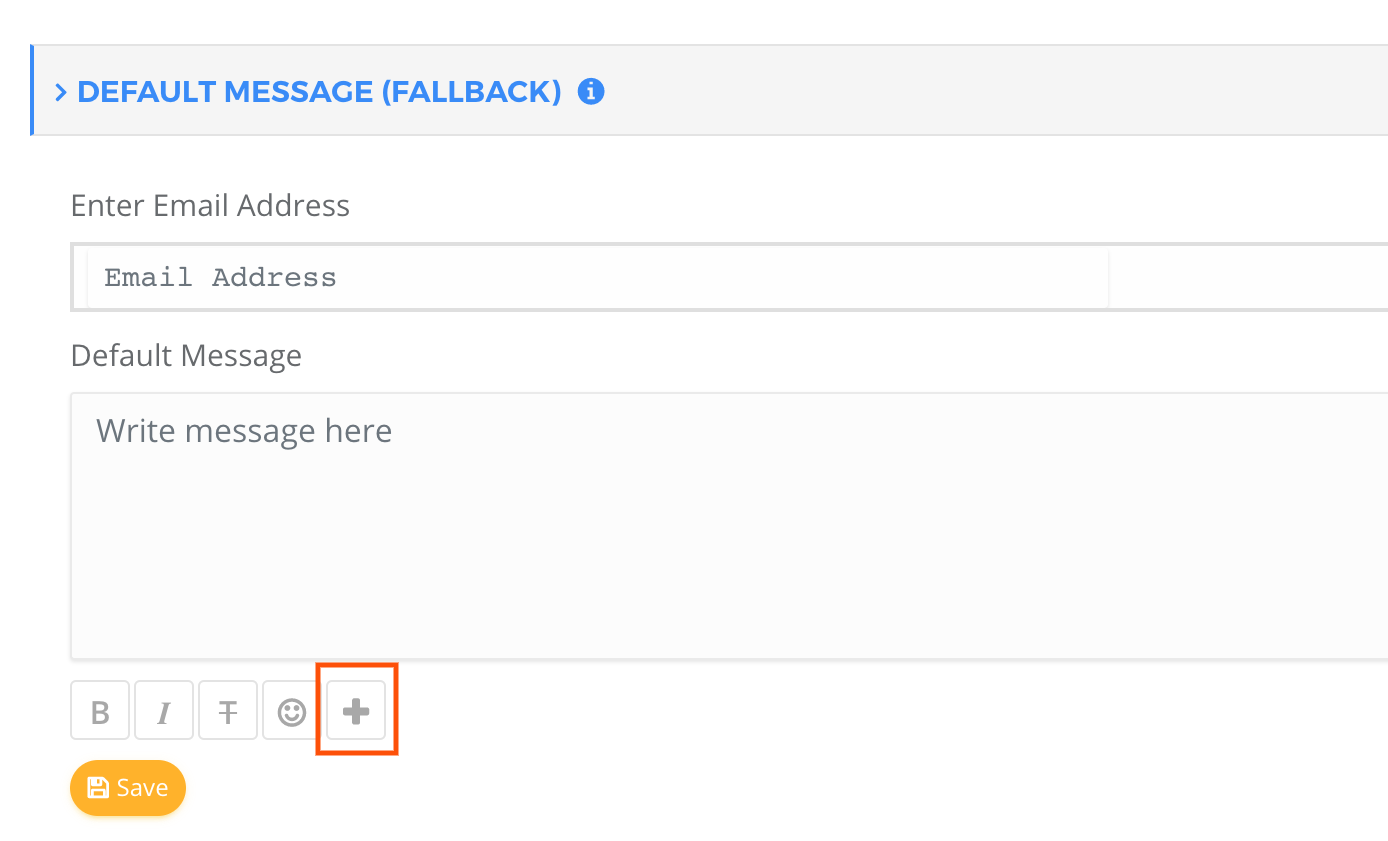1388x841 pixels.
Task: Click empty right portion of email box
Action: (1250, 277)
